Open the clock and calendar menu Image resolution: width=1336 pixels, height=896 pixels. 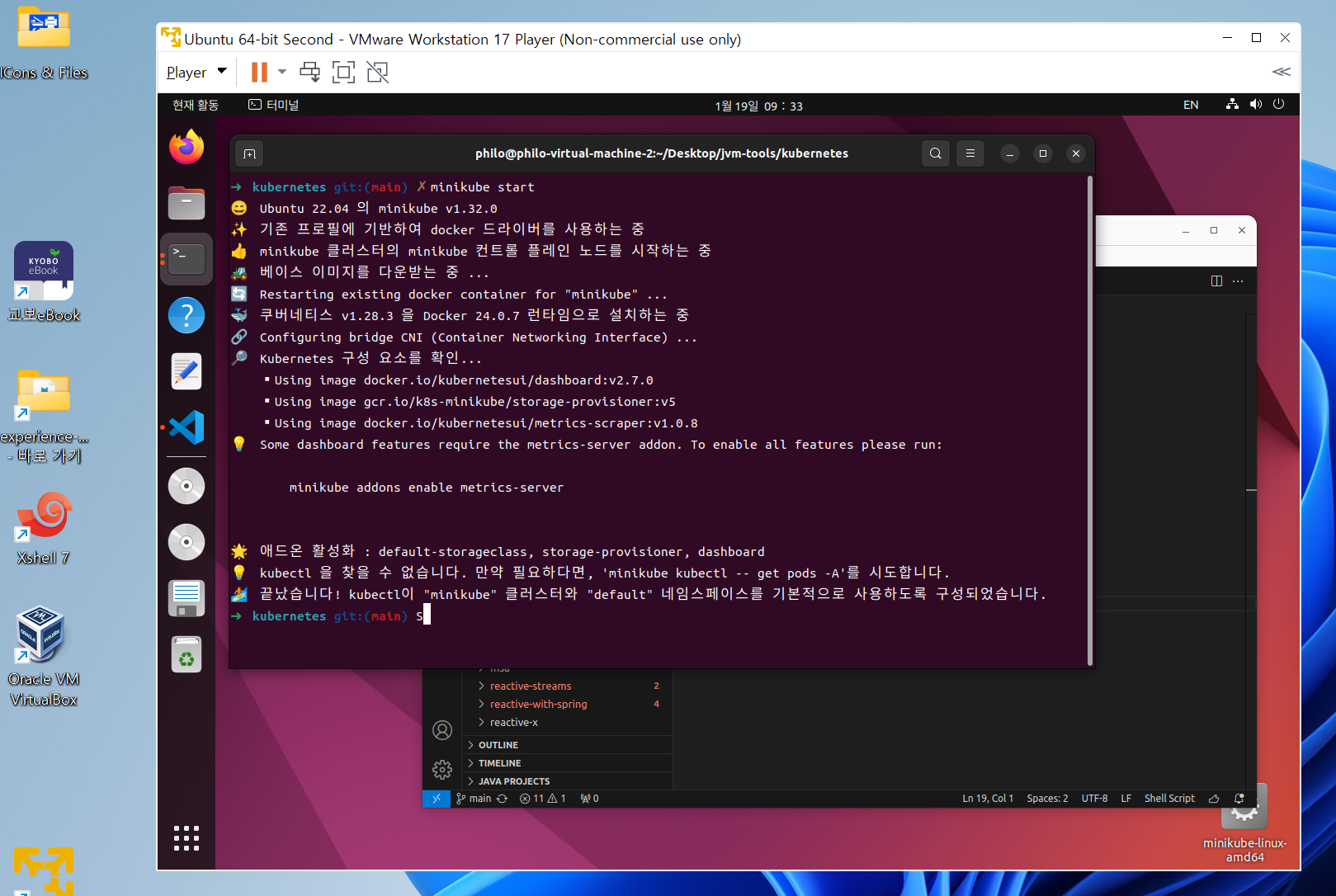(758, 106)
